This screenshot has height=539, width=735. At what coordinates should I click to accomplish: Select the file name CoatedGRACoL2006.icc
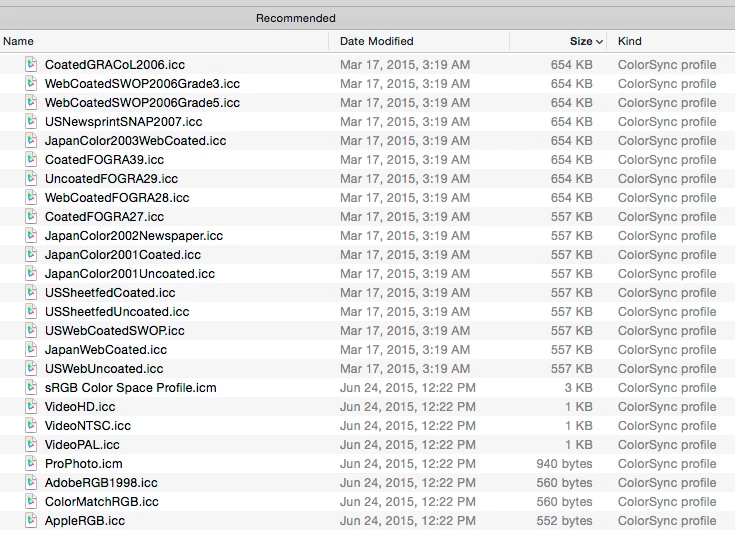coord(115,65)
